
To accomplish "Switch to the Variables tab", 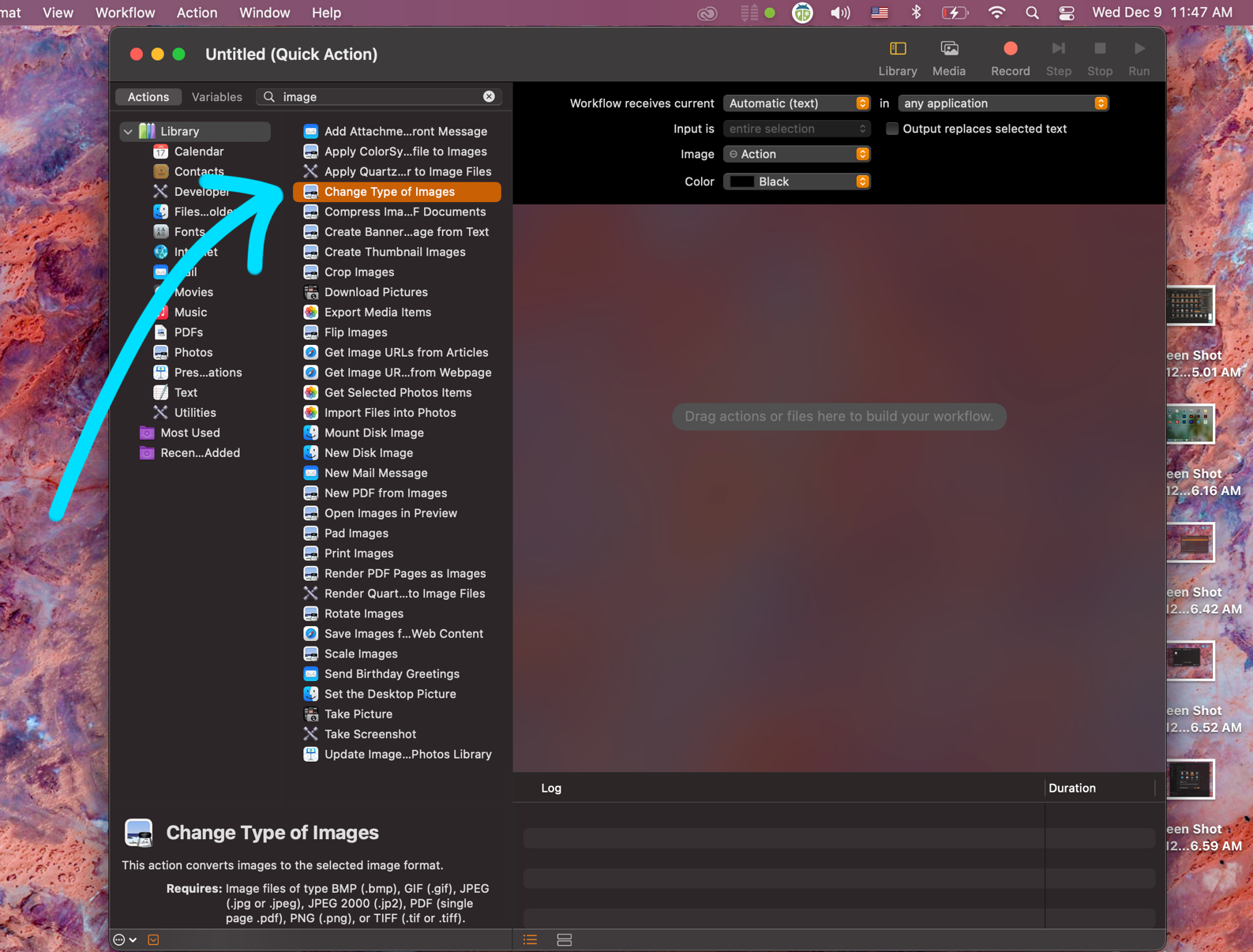I will pos(216,96).
